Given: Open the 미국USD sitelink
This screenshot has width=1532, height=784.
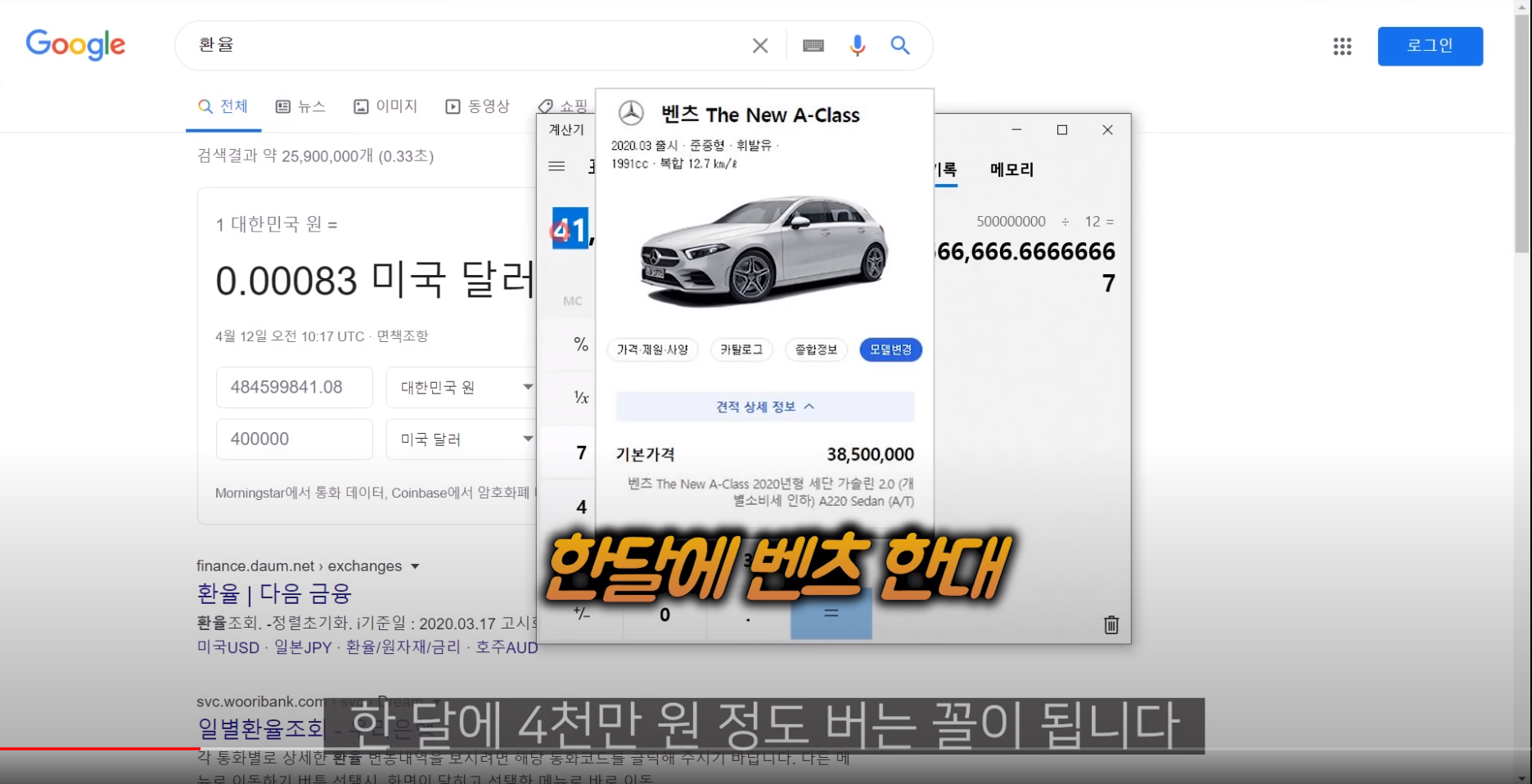Looking at the screenshot, I should coord(228,647).
